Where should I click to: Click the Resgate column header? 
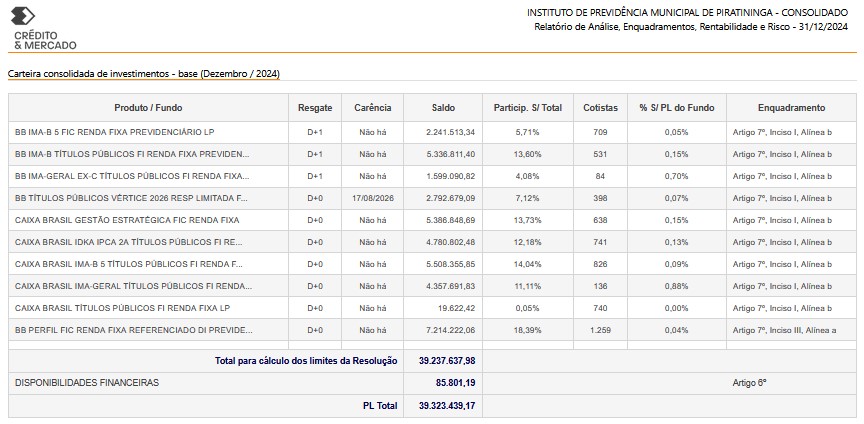point(315,108)
